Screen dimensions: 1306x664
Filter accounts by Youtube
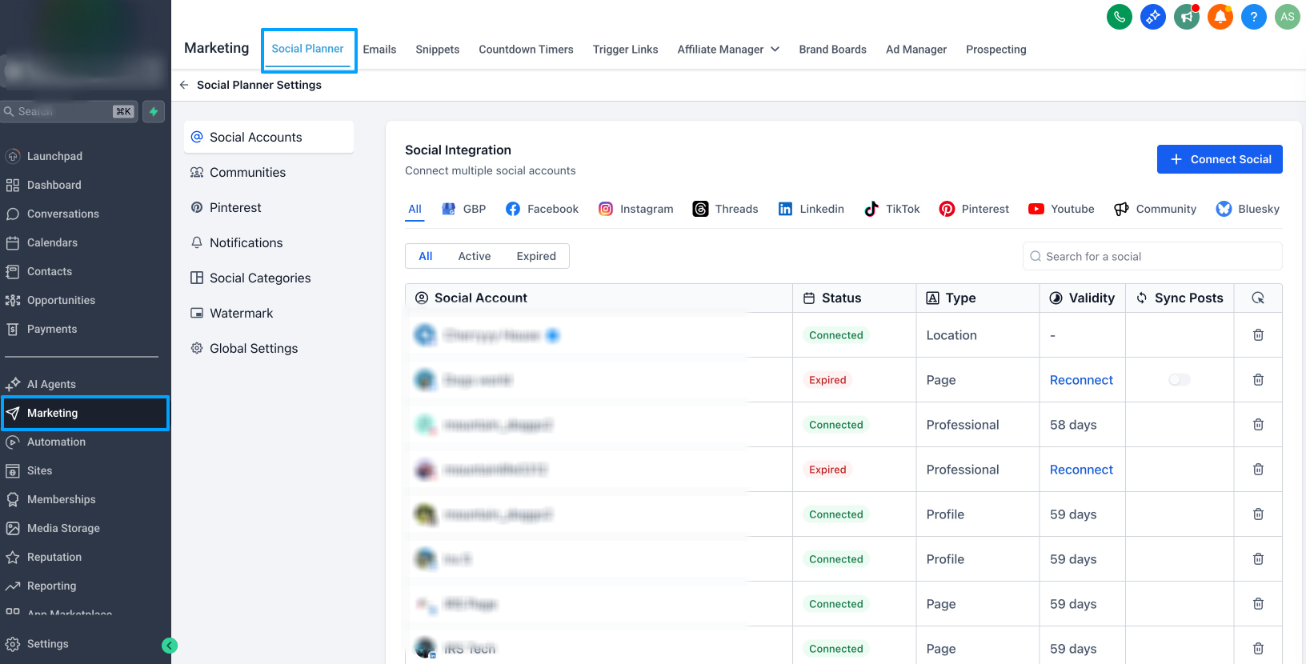1061,209
